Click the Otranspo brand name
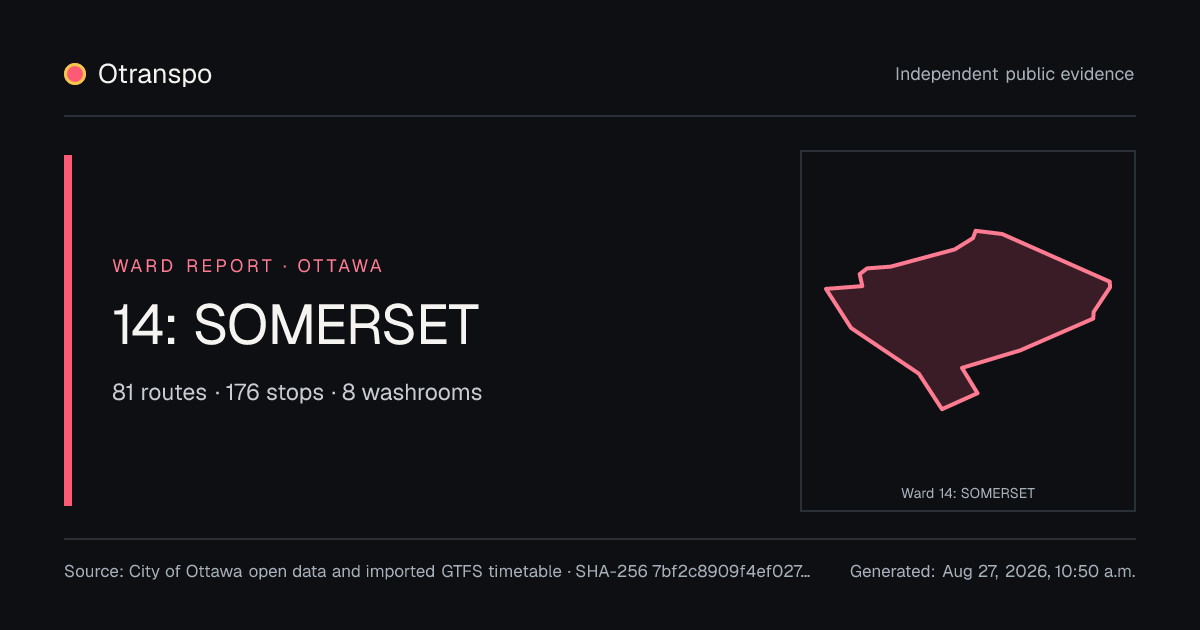Screen dimensions: 1200x630 (x=155, y=74)
